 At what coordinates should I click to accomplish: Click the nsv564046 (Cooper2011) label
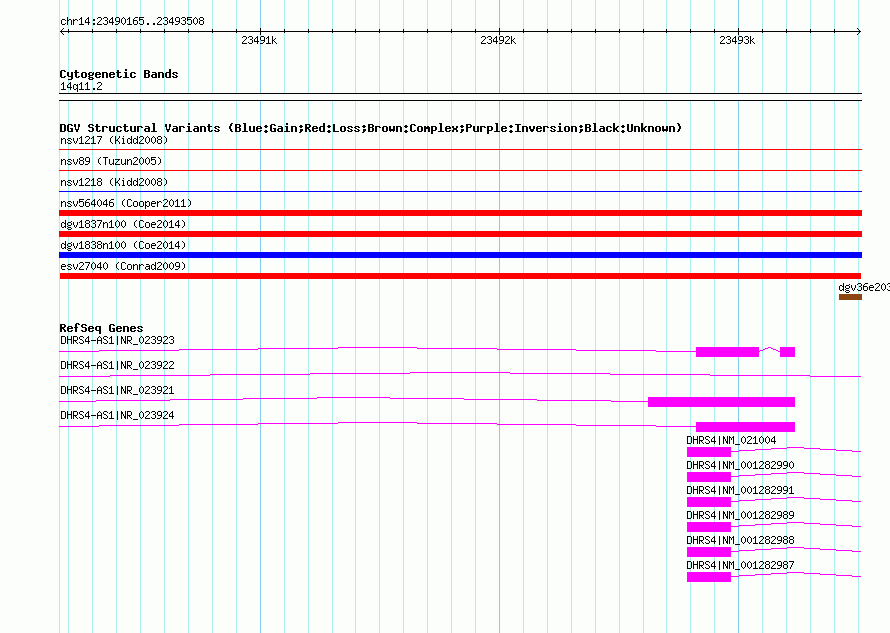click(126, 203)
